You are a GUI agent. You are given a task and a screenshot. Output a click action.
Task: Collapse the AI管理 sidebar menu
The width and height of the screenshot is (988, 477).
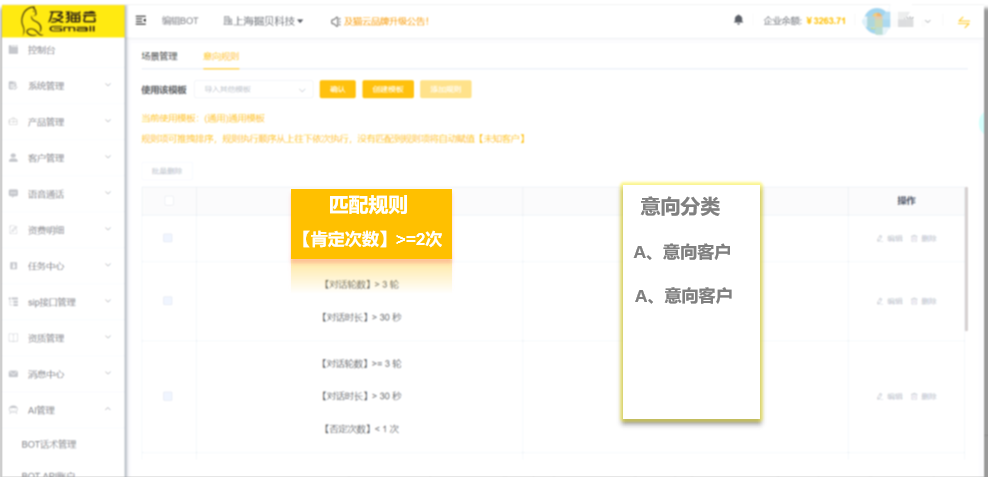click(x=107, y=410)
